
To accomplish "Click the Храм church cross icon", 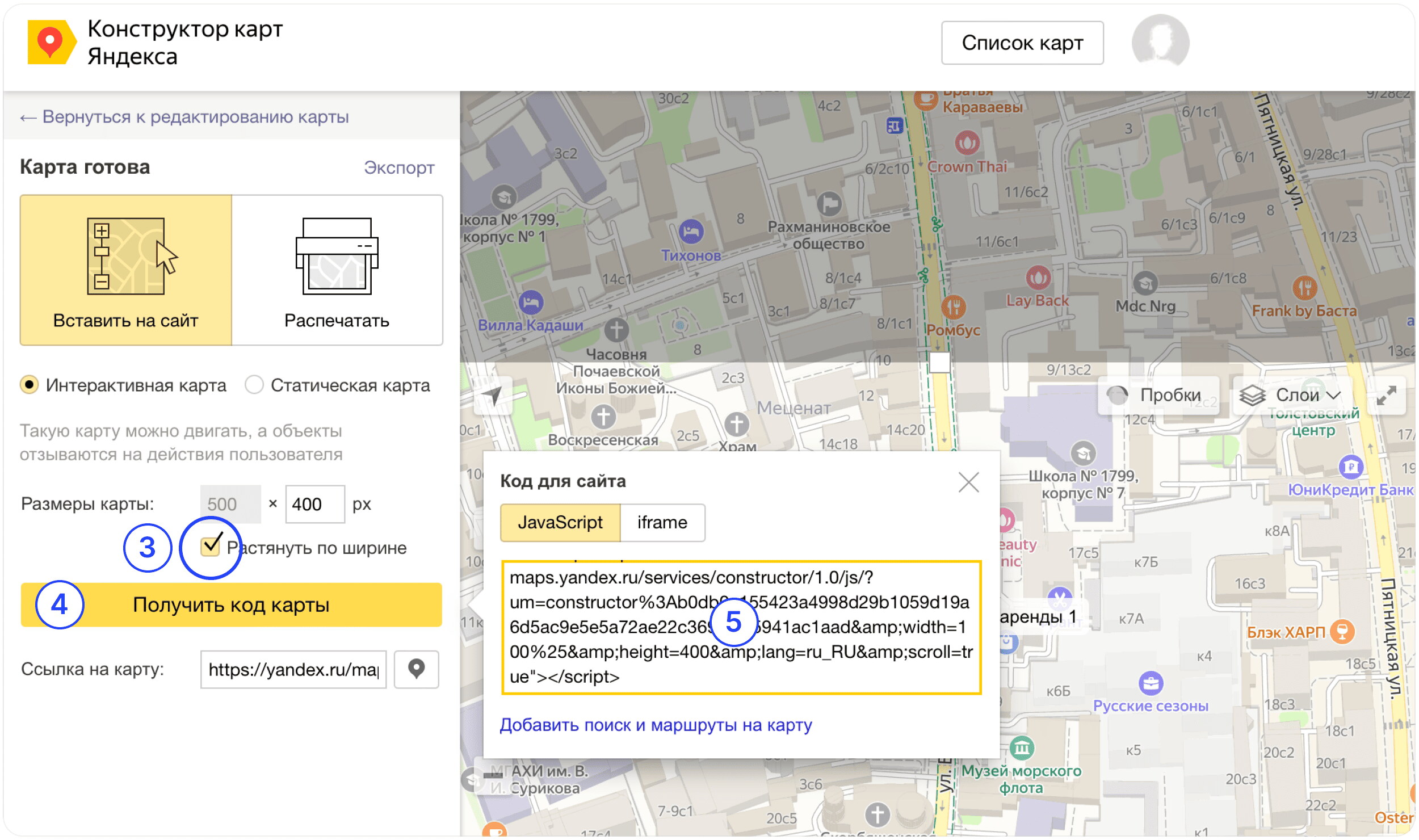I will tap(737, 424).
